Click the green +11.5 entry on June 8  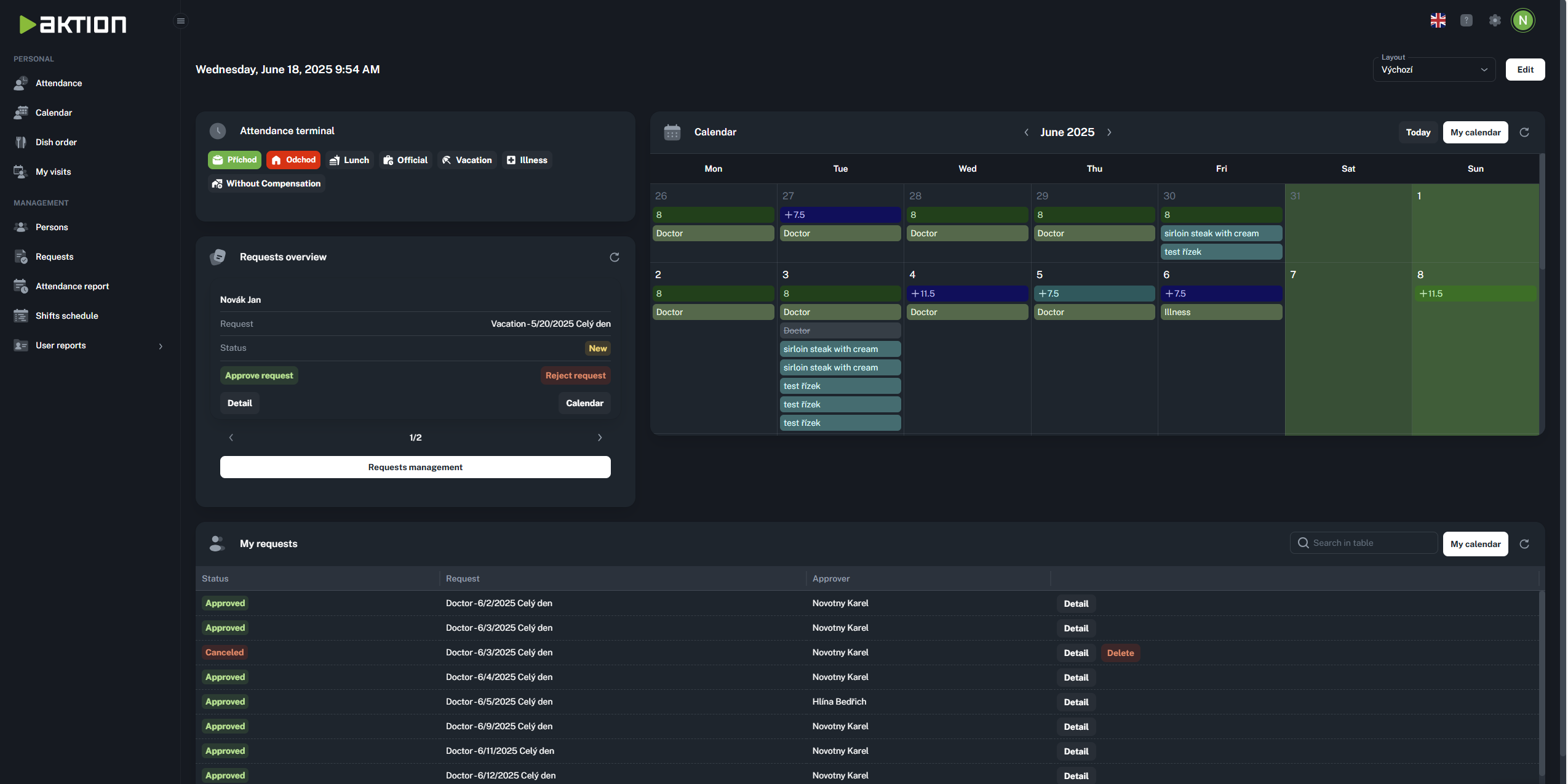tap(1474, 294)
